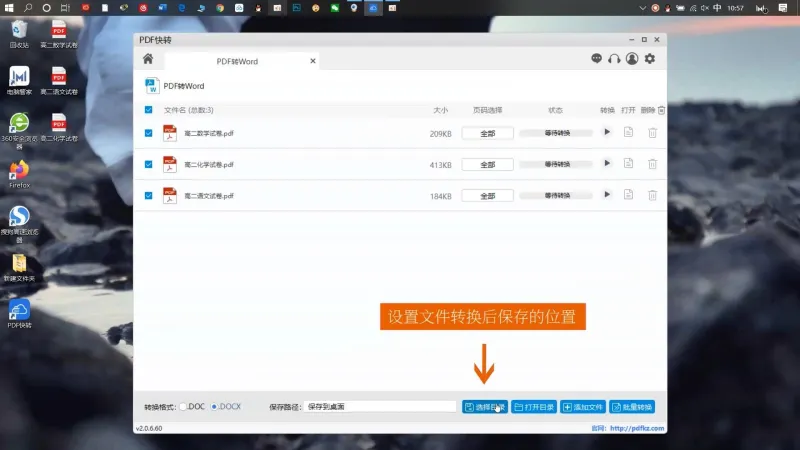Open the Recycle Bin desktop icon

(19, 34)
